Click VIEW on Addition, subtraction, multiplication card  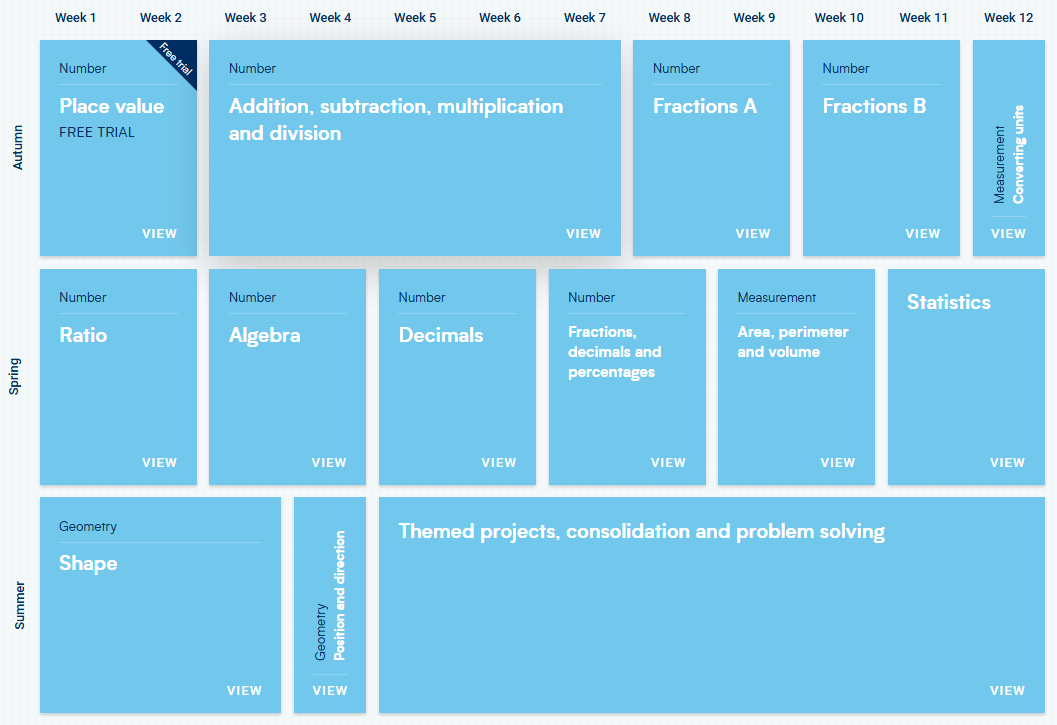click(x=583, y=234)
